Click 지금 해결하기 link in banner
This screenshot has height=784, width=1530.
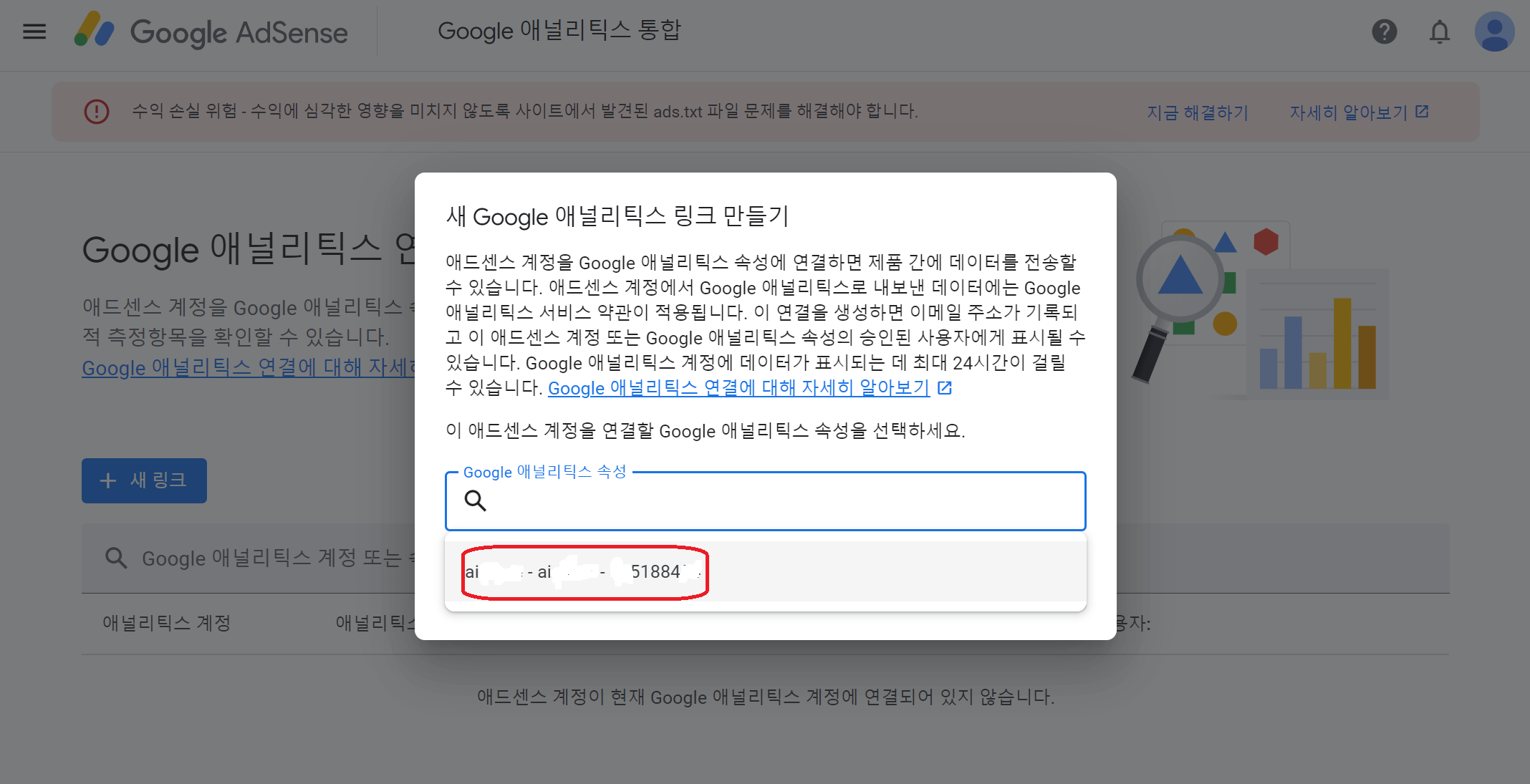pos(1197,112)
